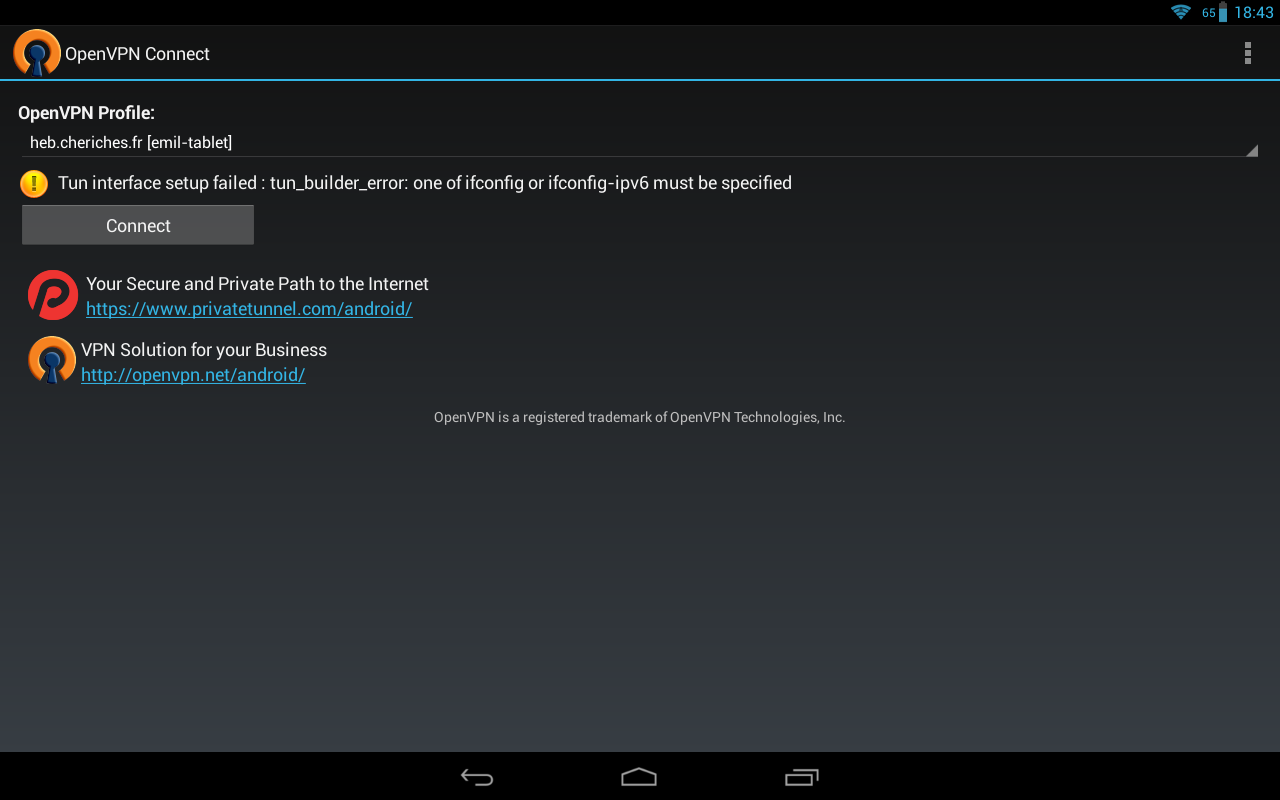This screenshot has height=800, width=1280.
Task: Tap the red Private Tunnel logo
Action: click(x=52, y=295)
